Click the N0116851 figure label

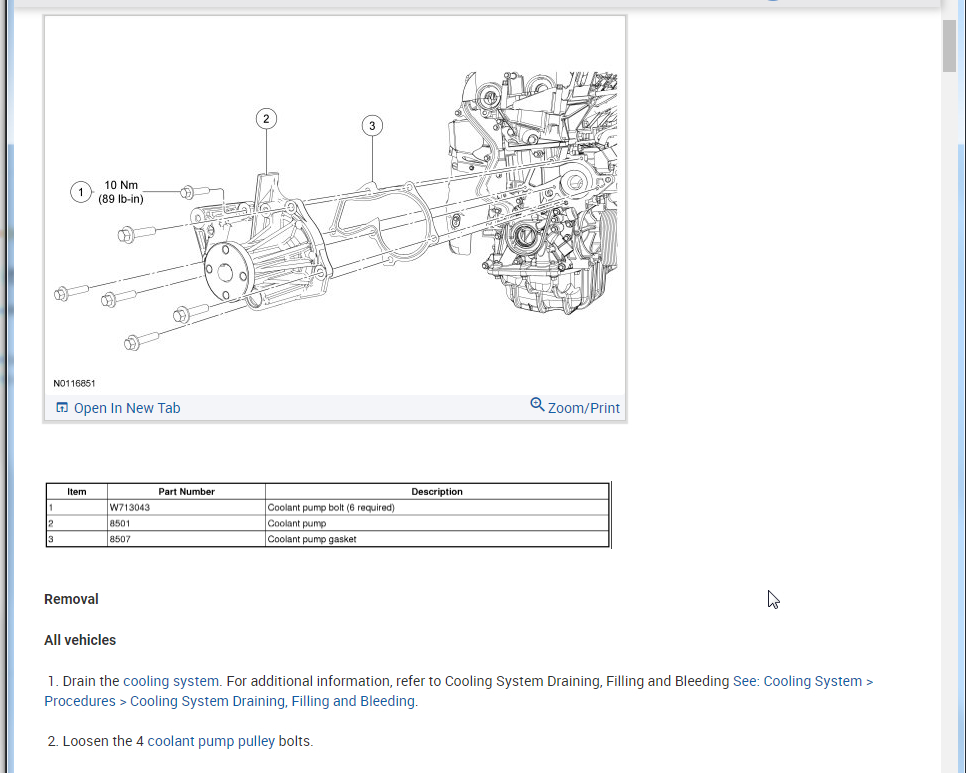coord(75,383)
